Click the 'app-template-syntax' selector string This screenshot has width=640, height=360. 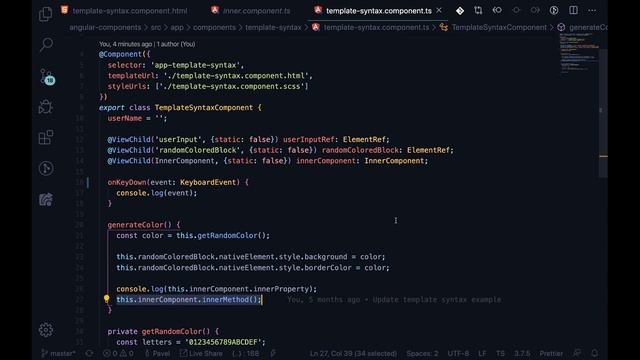[196, 65]
